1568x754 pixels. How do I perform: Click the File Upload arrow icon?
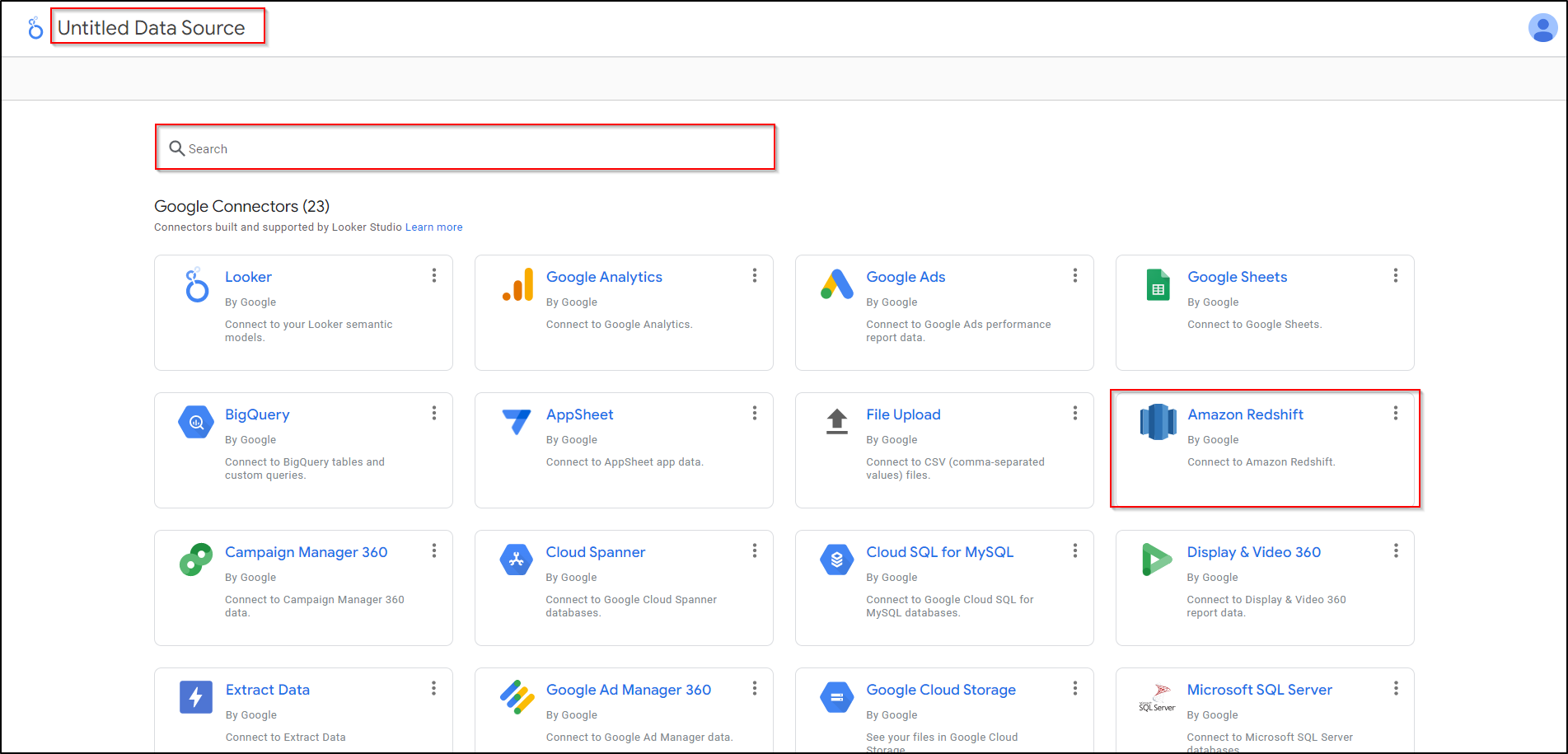(837, 421)
